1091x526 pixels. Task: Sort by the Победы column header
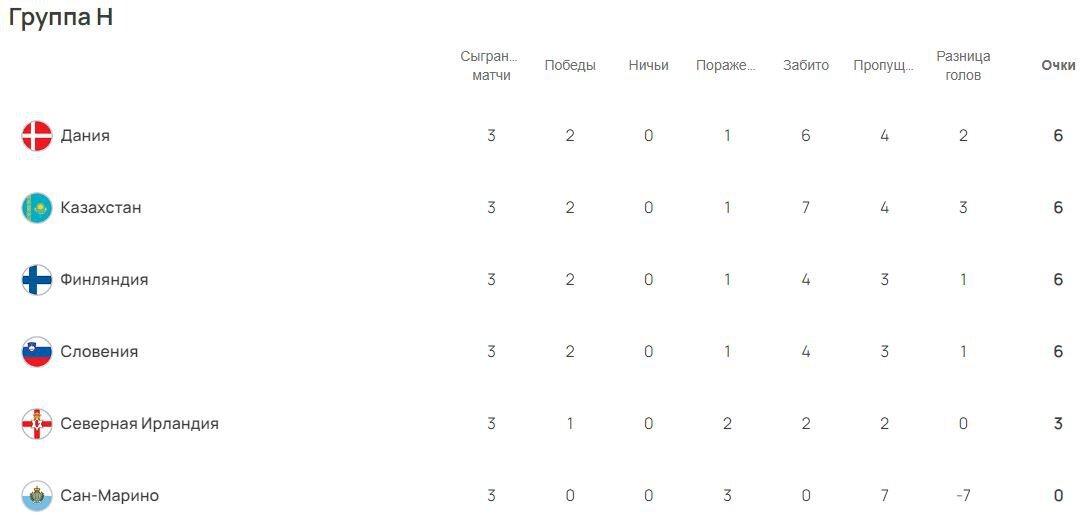point(570,65)
